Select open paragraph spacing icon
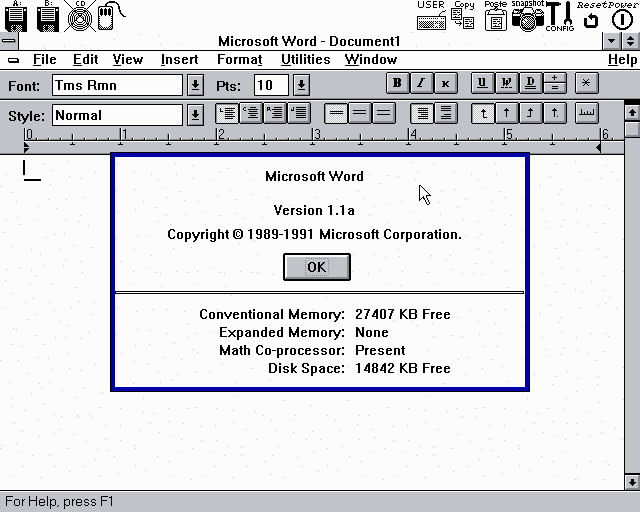640x512 pixels. point(446,113)
